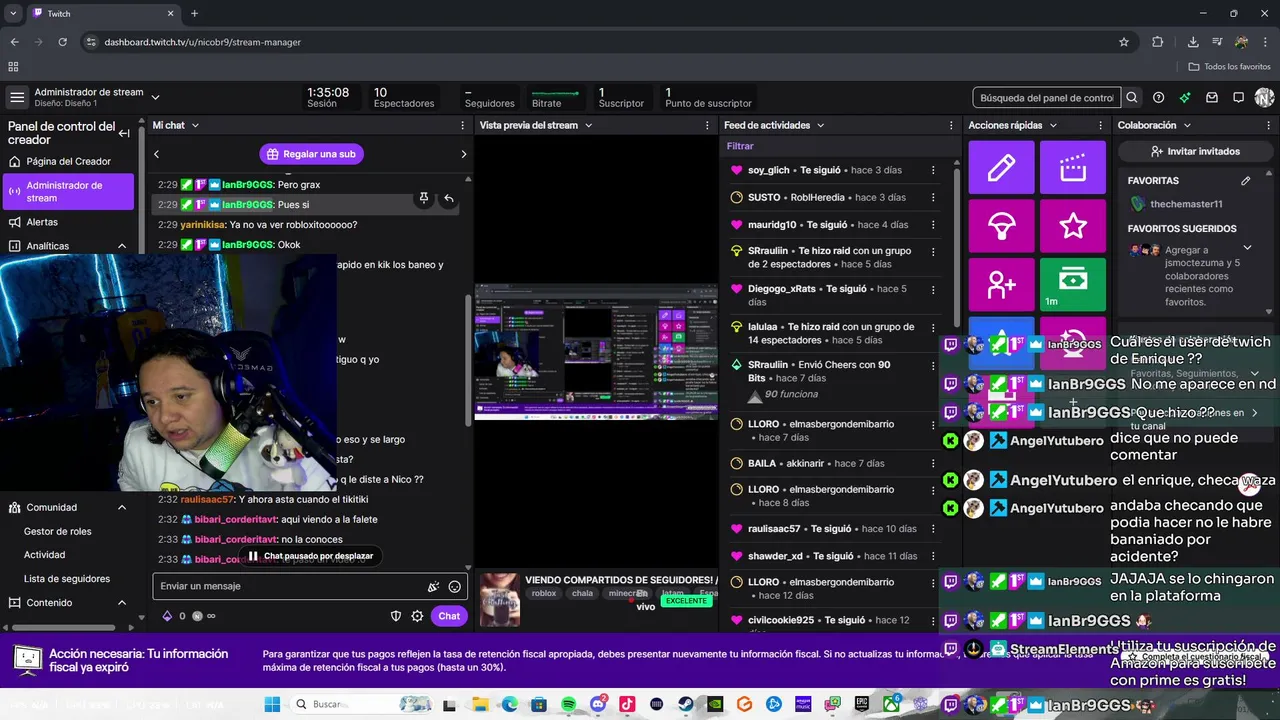This screenshot has width=1280, height=720.
Task: Open Lista de seguidores
Action: click(67, 579)
